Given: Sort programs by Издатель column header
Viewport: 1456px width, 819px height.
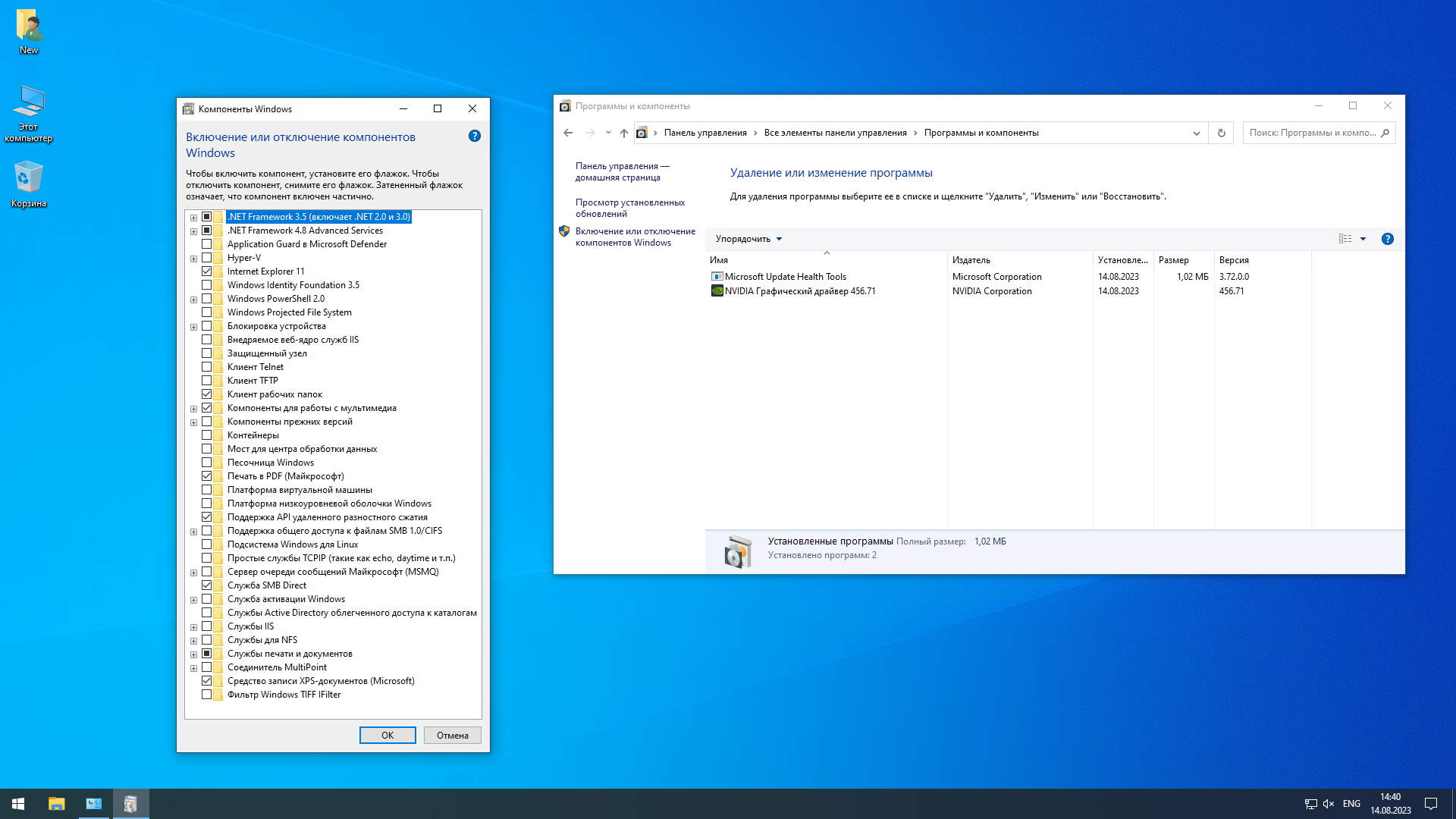Looking at the screenshot, I should 971,260.
